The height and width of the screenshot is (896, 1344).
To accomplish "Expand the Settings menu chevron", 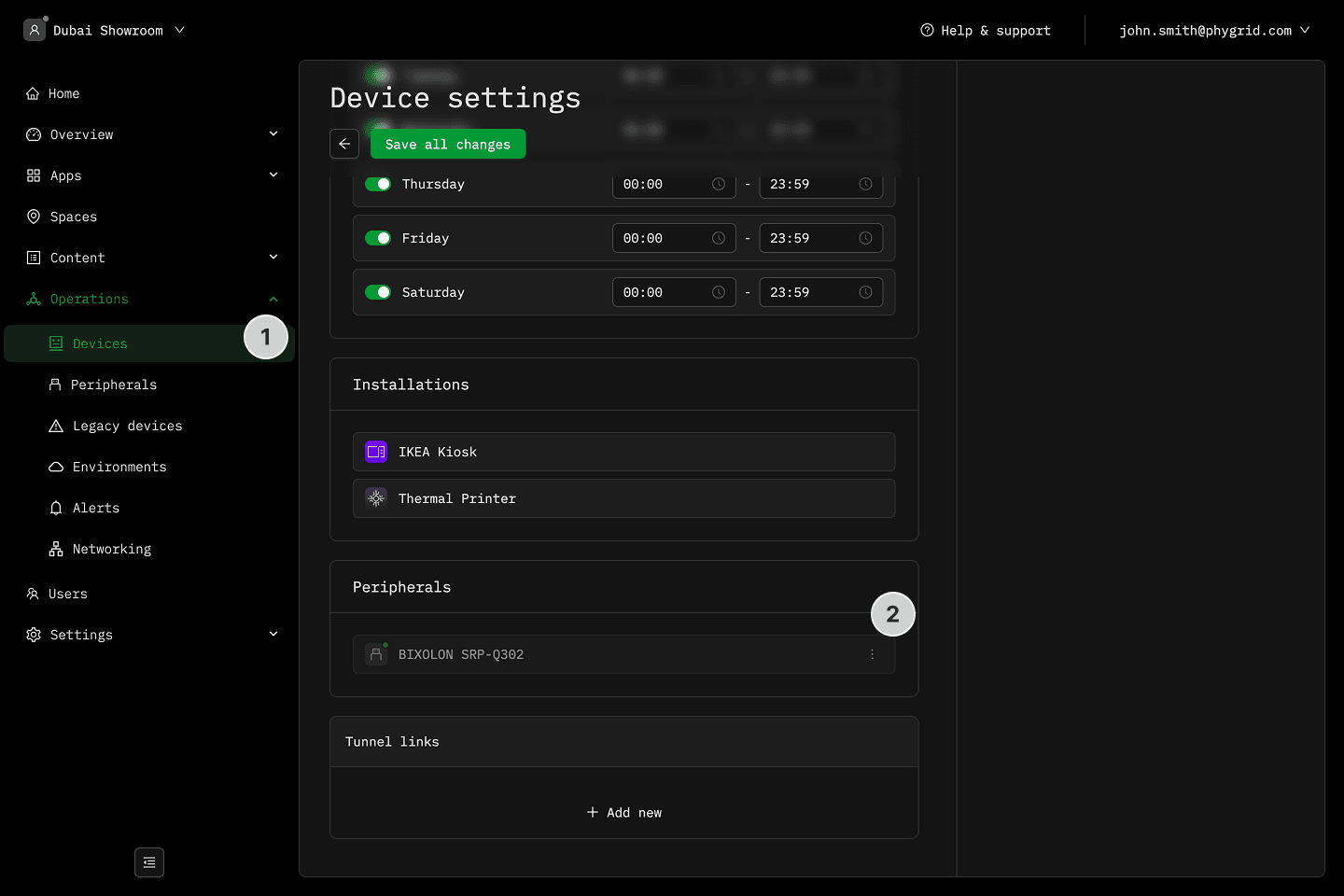I will pyautogui.click(x=273, y=635).
